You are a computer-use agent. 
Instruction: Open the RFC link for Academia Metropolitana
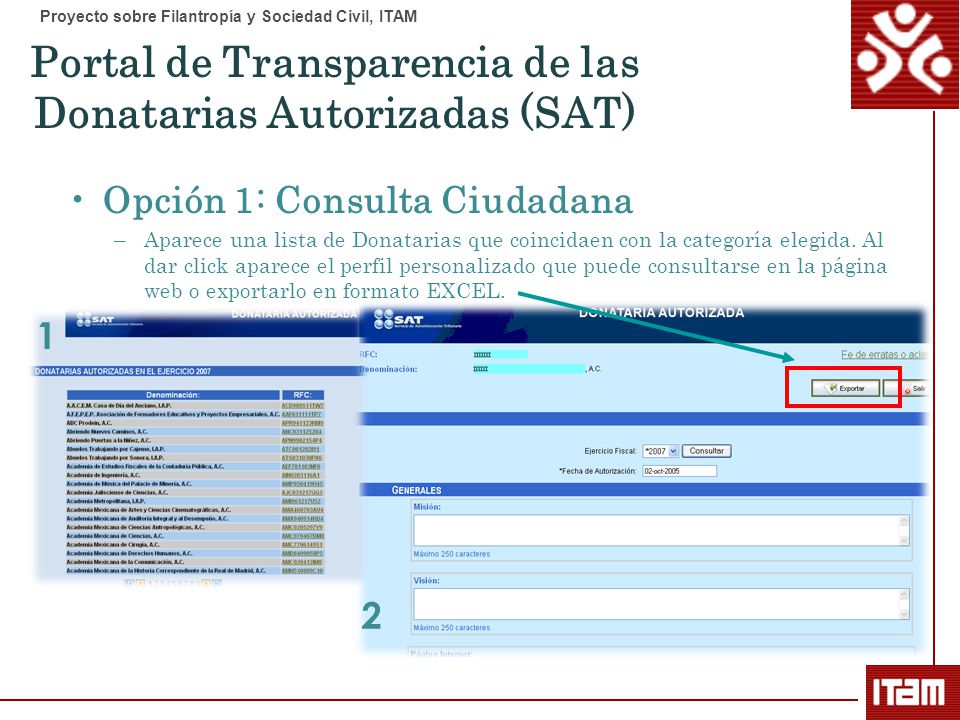tap(301, 501)
